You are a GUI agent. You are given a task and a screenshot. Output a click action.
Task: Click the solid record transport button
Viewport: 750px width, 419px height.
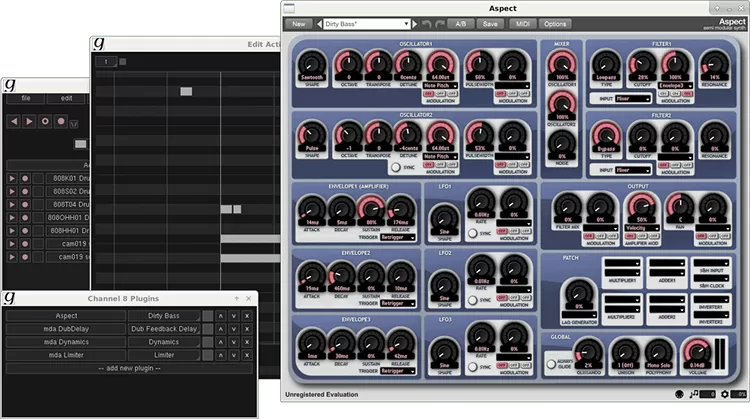61,121
